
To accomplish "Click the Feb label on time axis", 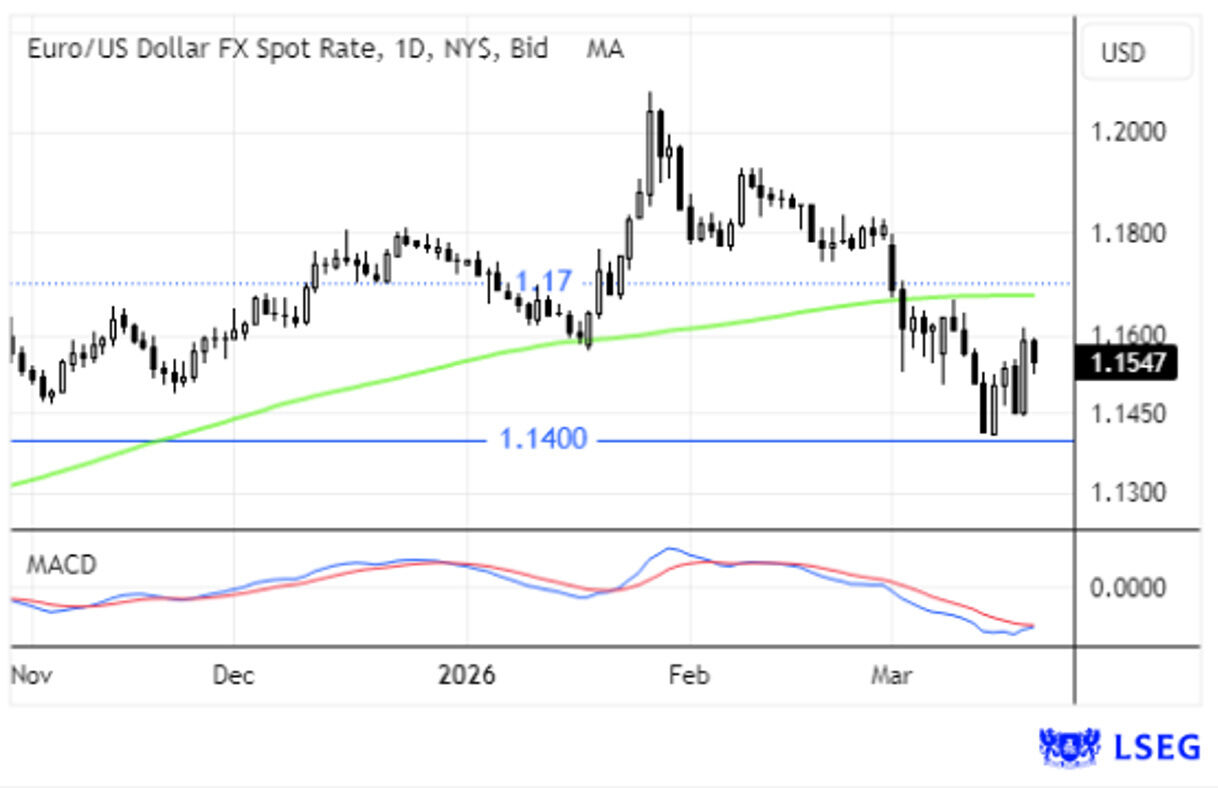I will tap(689, 675).
